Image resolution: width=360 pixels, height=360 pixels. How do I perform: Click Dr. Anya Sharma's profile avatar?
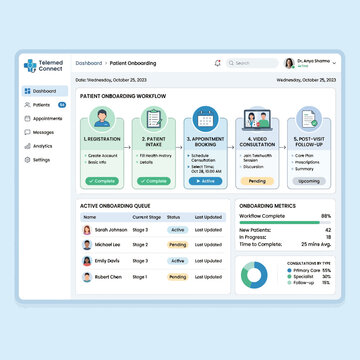coord(289,63)
